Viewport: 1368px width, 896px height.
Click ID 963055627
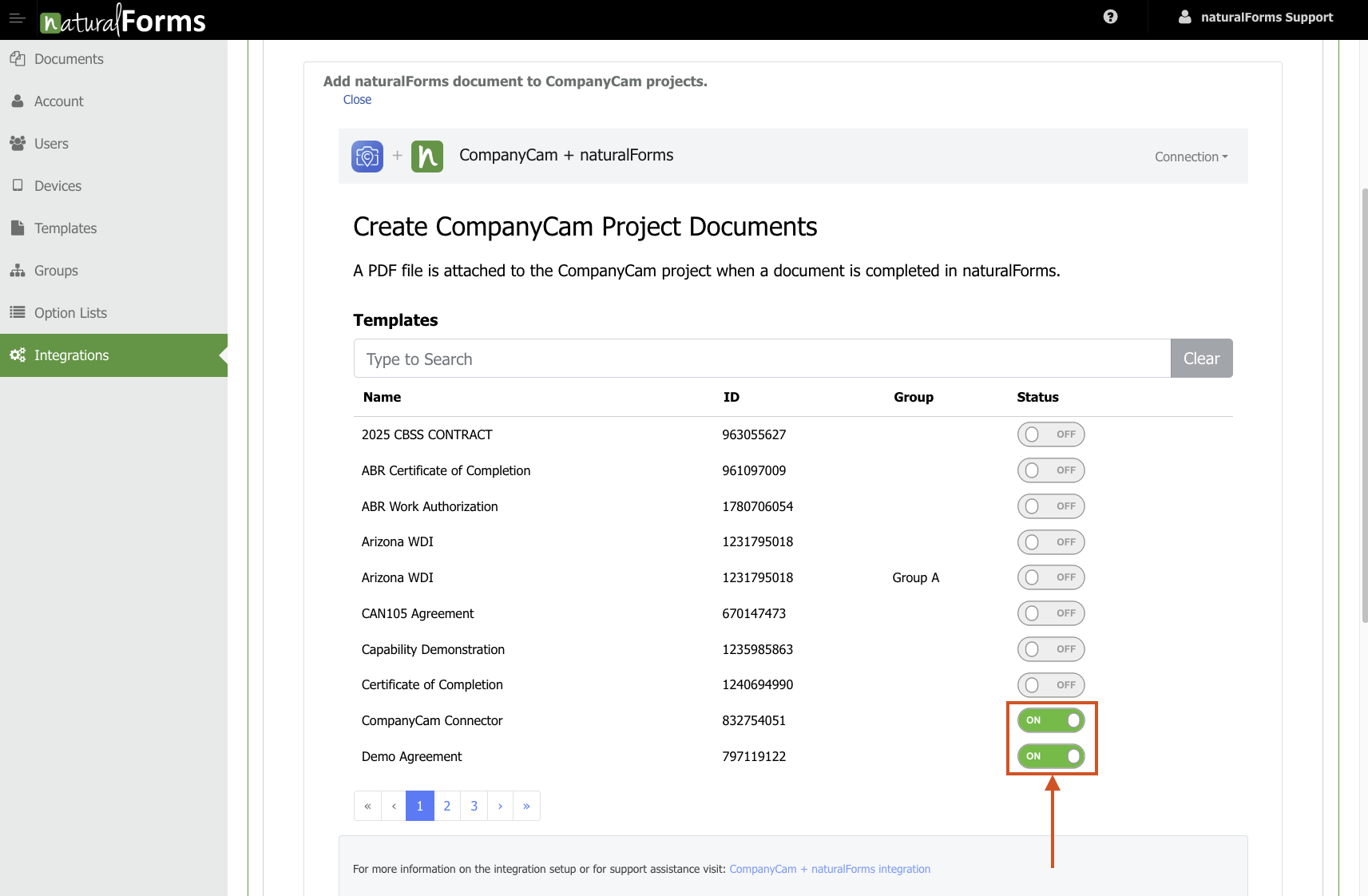pos(754,434)
